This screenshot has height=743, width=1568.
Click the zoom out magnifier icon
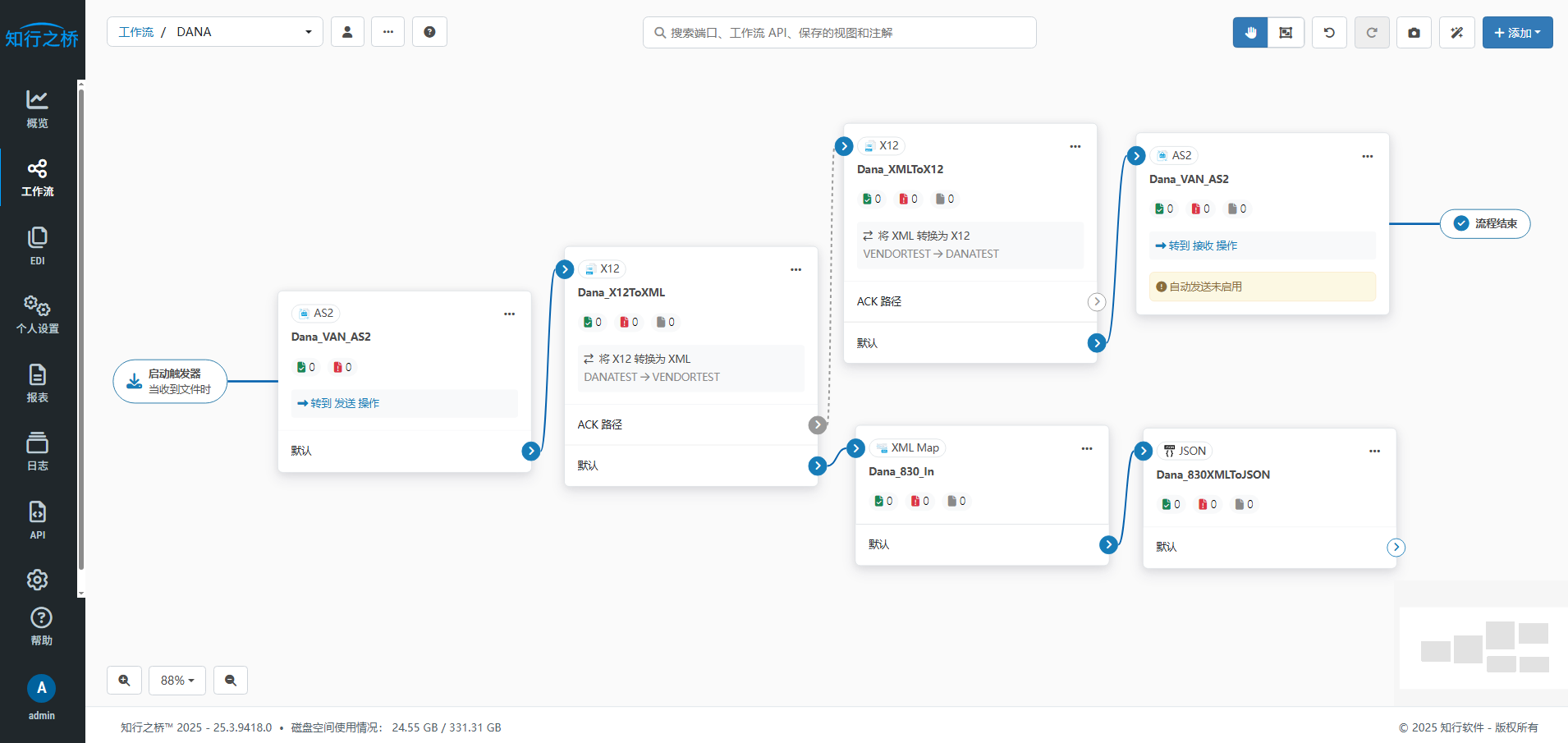pyautogui.click(x=231, y=680)
